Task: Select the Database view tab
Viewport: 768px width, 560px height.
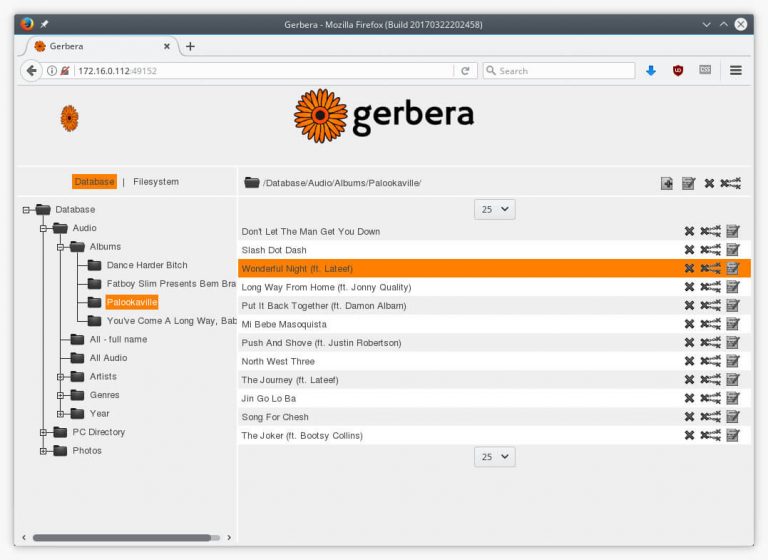Action: pos(94,182)
